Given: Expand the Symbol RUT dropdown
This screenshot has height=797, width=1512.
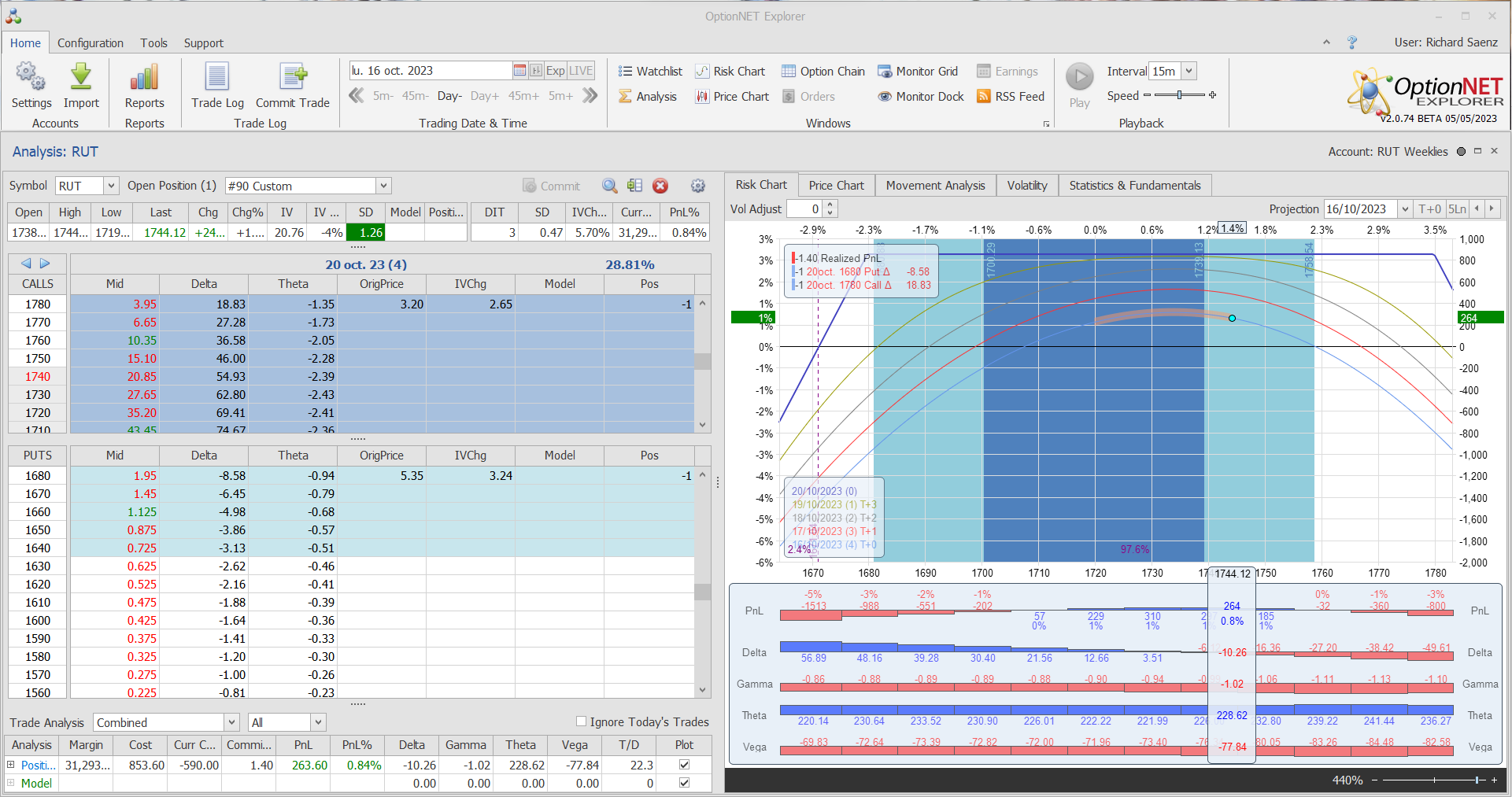Looking at the screenshot, I should pos(111,186).
